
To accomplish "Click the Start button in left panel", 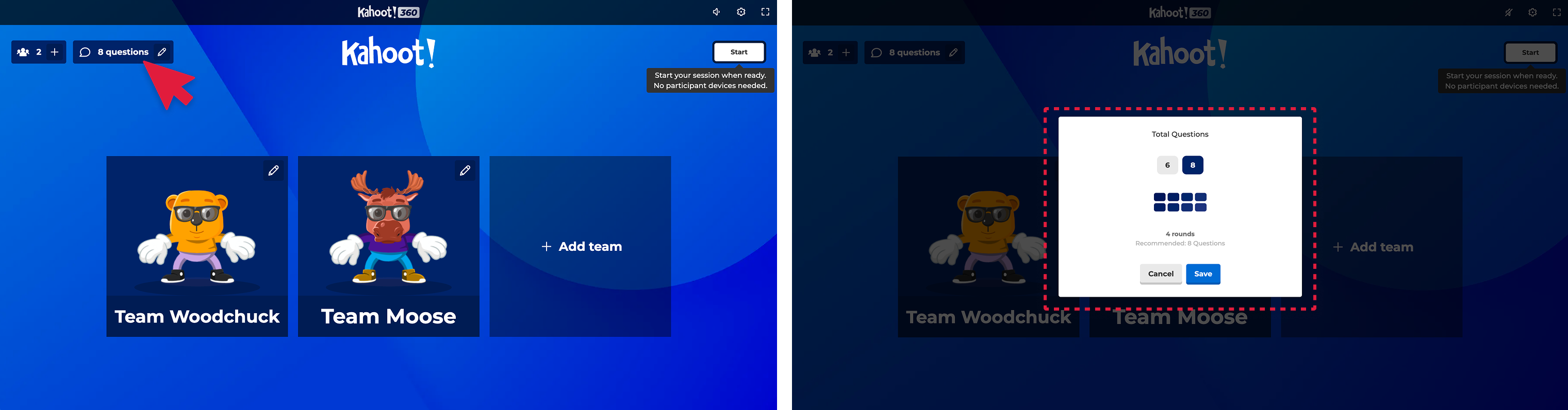I will pos(739,53).
